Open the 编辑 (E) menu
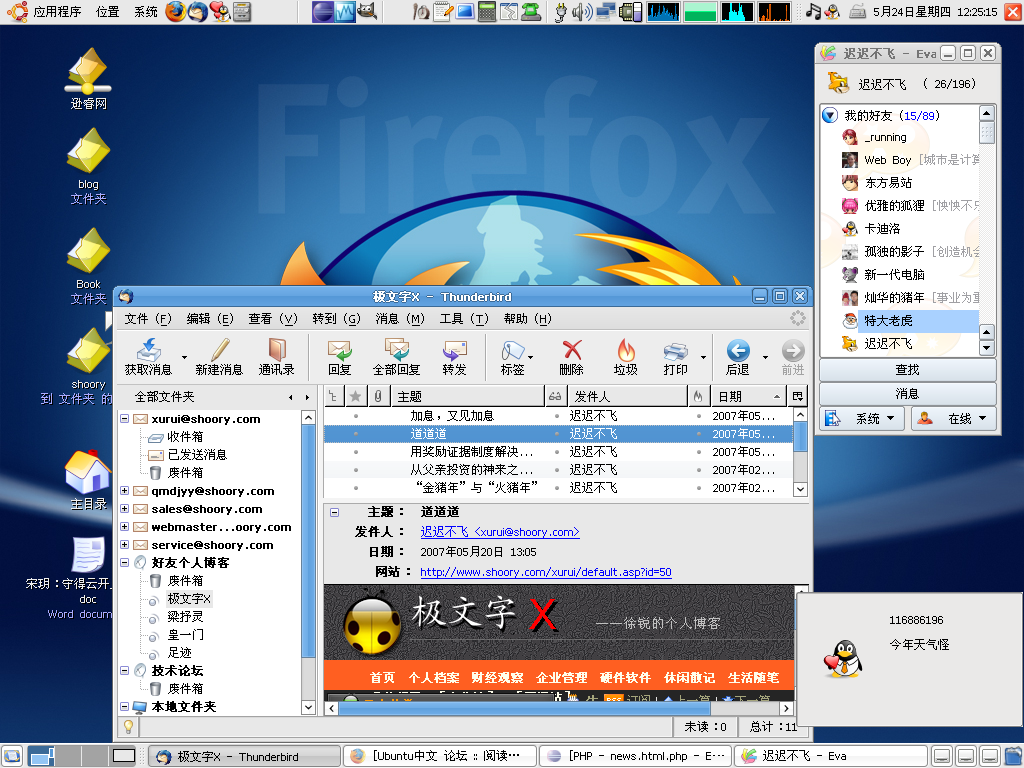Image resolution: width=1024 pixels, height=768 pixels. pos(210,319)
